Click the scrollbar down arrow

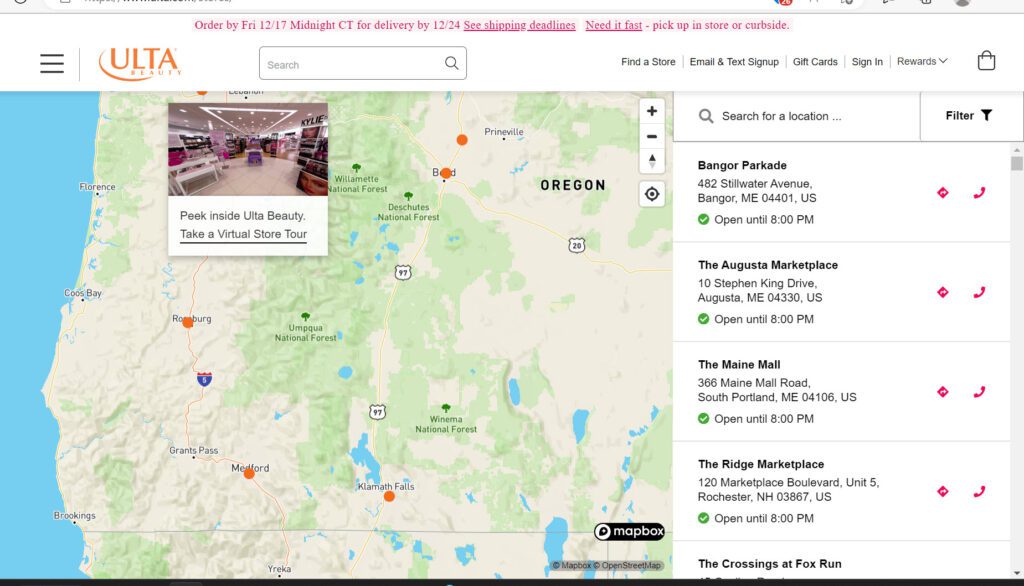click(1016, 573)
